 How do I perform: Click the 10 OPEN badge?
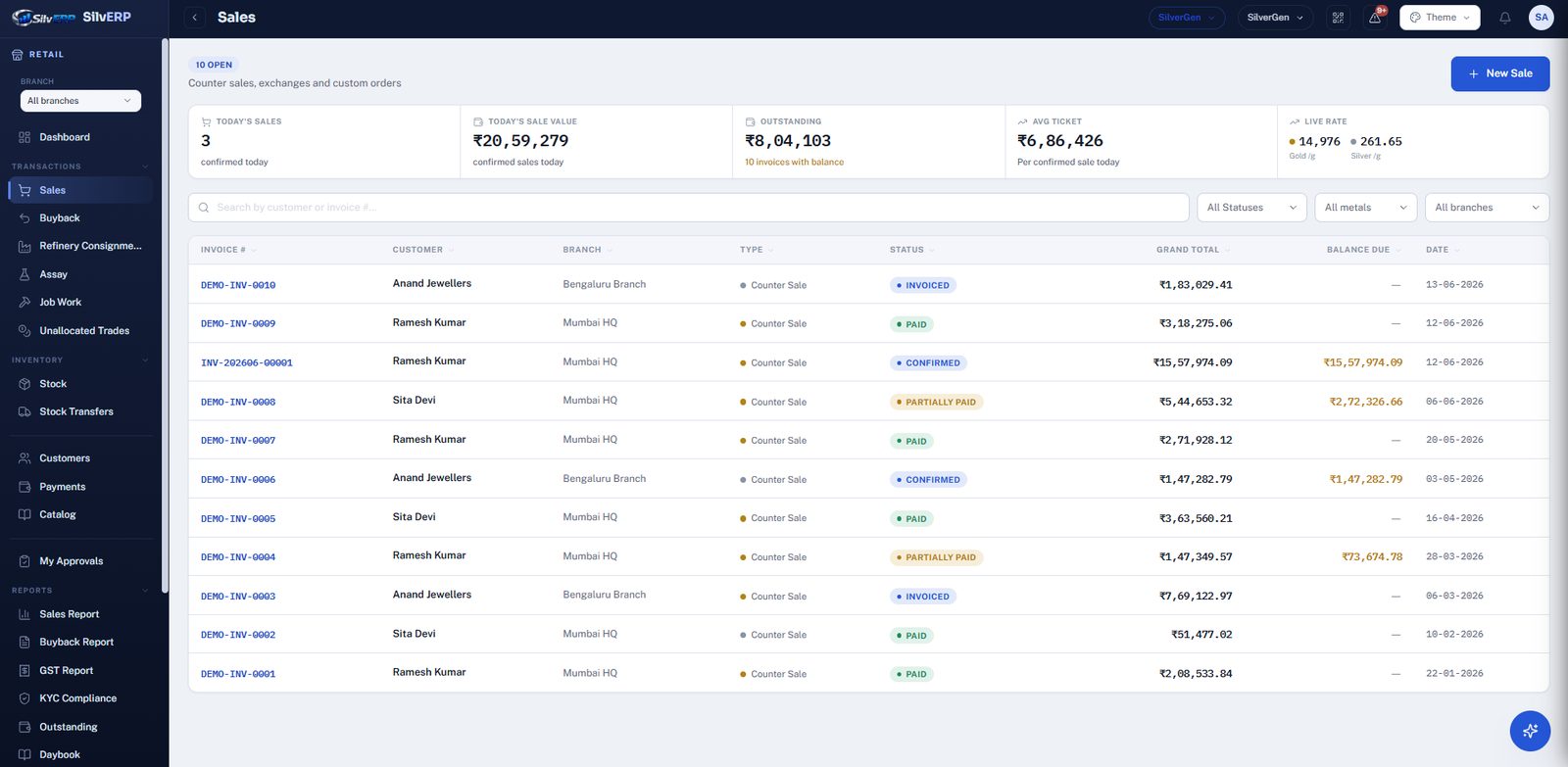(x=214, y=65)
